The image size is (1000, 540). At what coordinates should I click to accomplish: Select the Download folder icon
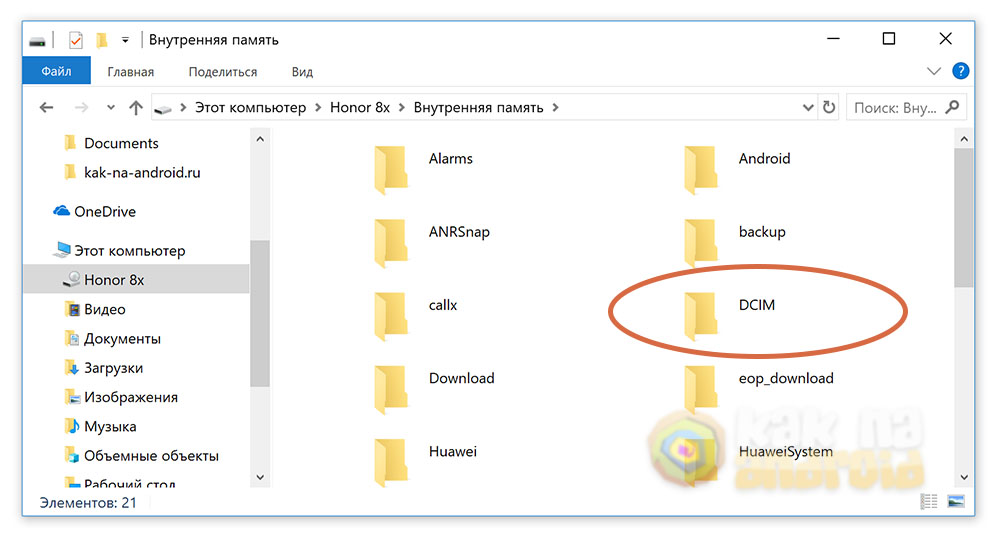[391, 390]
